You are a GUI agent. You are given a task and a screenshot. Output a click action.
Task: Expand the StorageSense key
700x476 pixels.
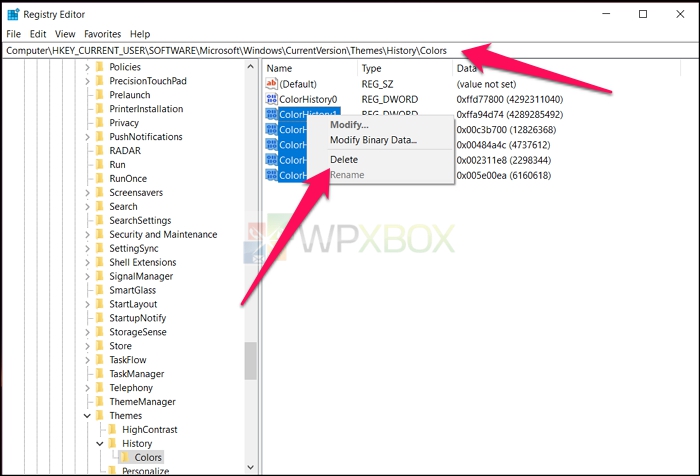[88, 332]
